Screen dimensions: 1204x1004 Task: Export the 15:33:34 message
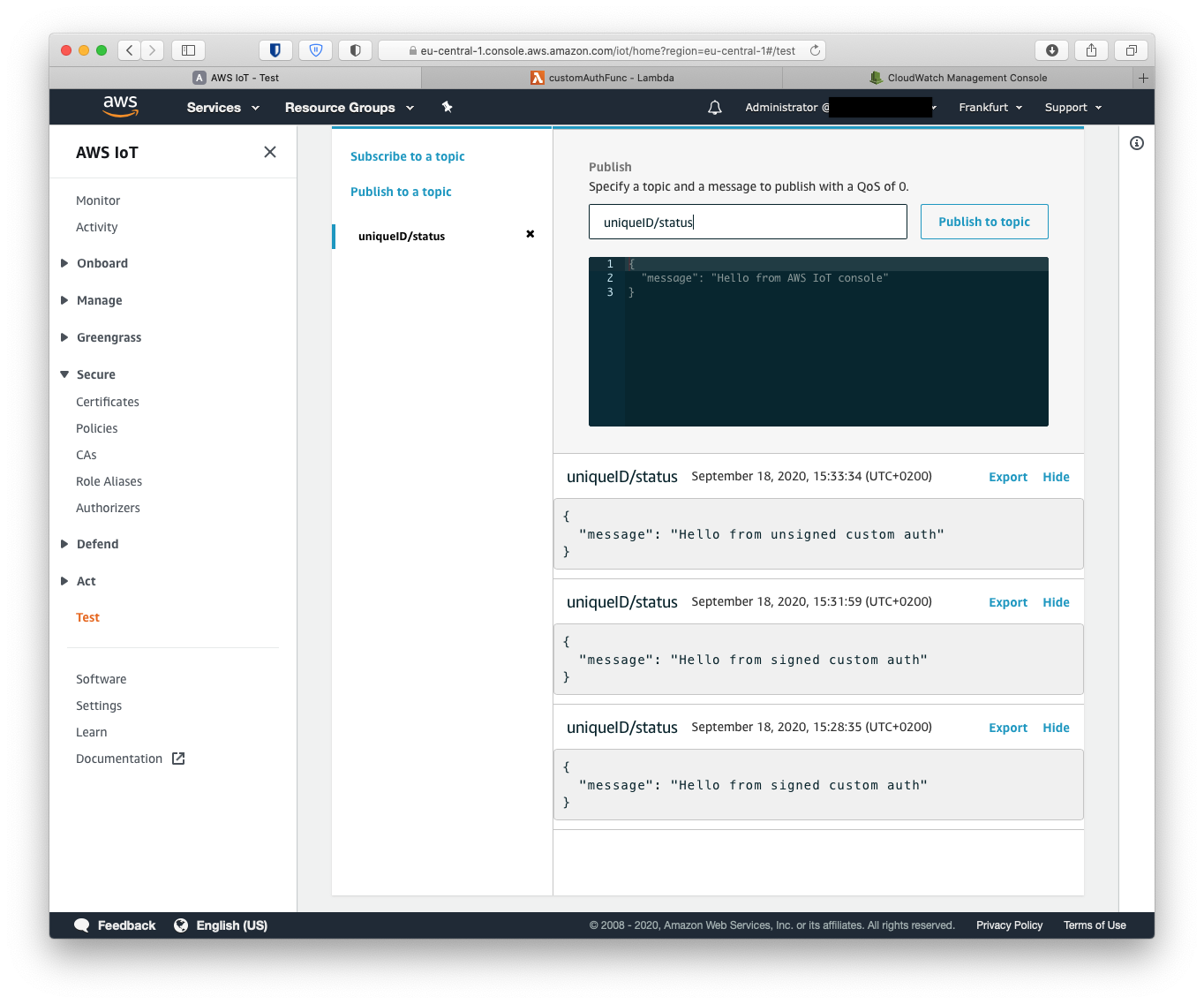click(1008, 477)
